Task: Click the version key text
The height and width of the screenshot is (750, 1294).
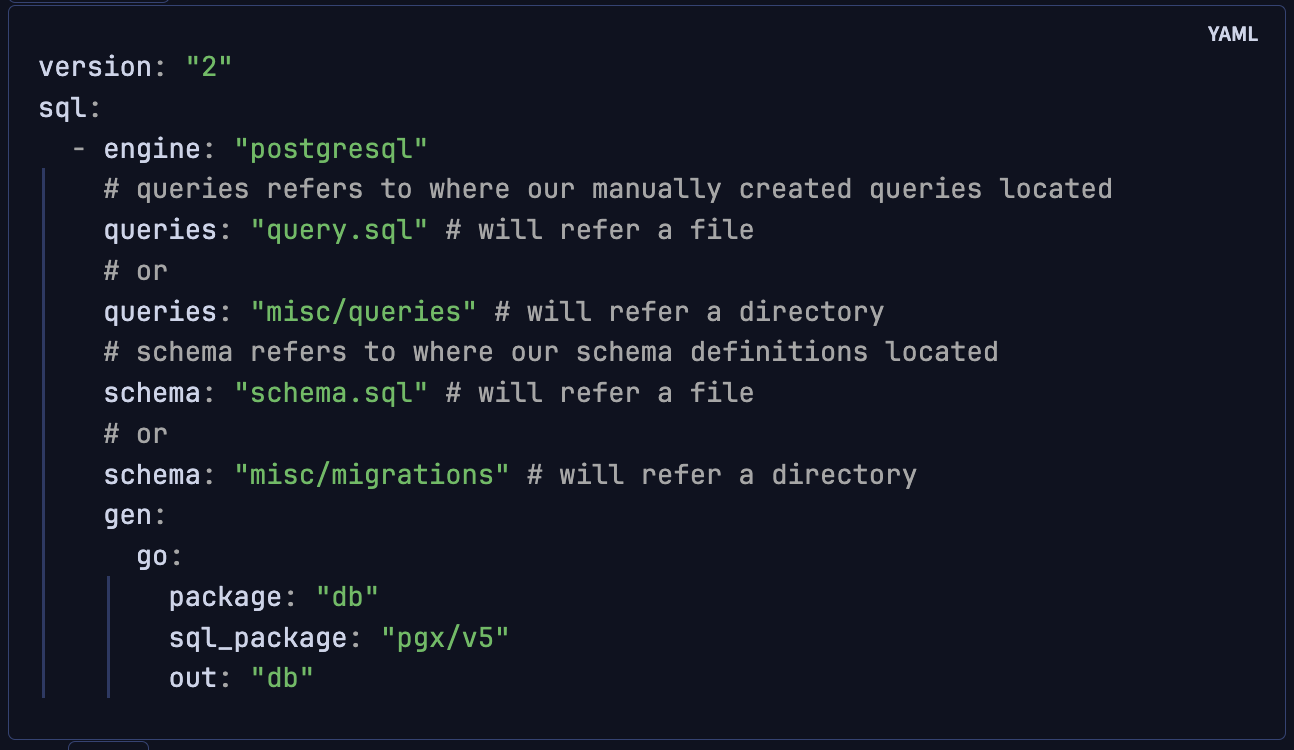Action: tap(94, 67)
